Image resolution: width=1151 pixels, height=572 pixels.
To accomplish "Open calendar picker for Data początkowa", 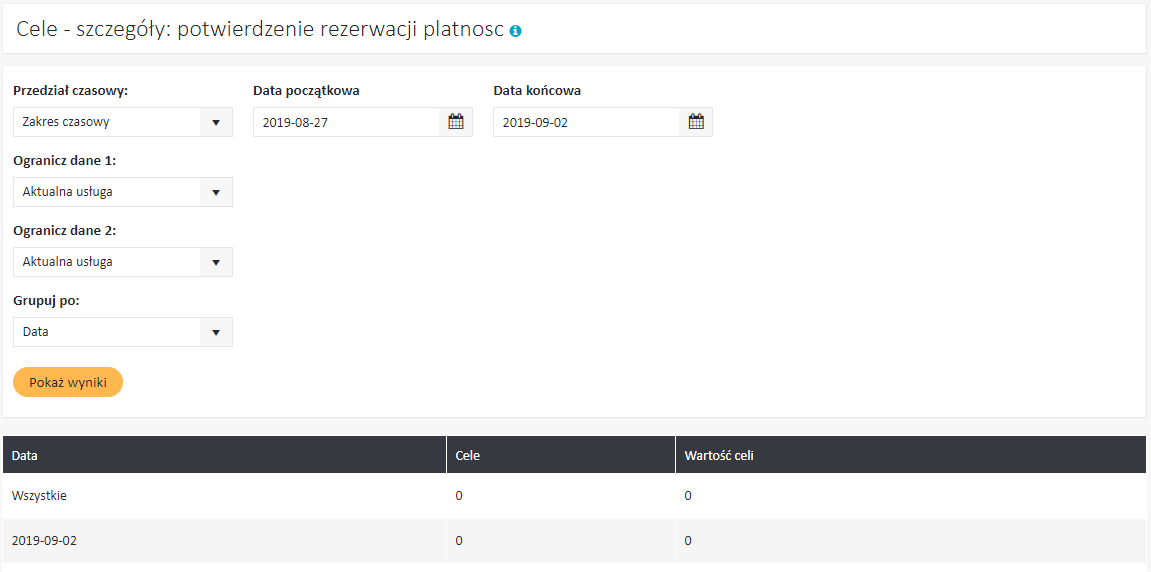I will coord(456,122).
